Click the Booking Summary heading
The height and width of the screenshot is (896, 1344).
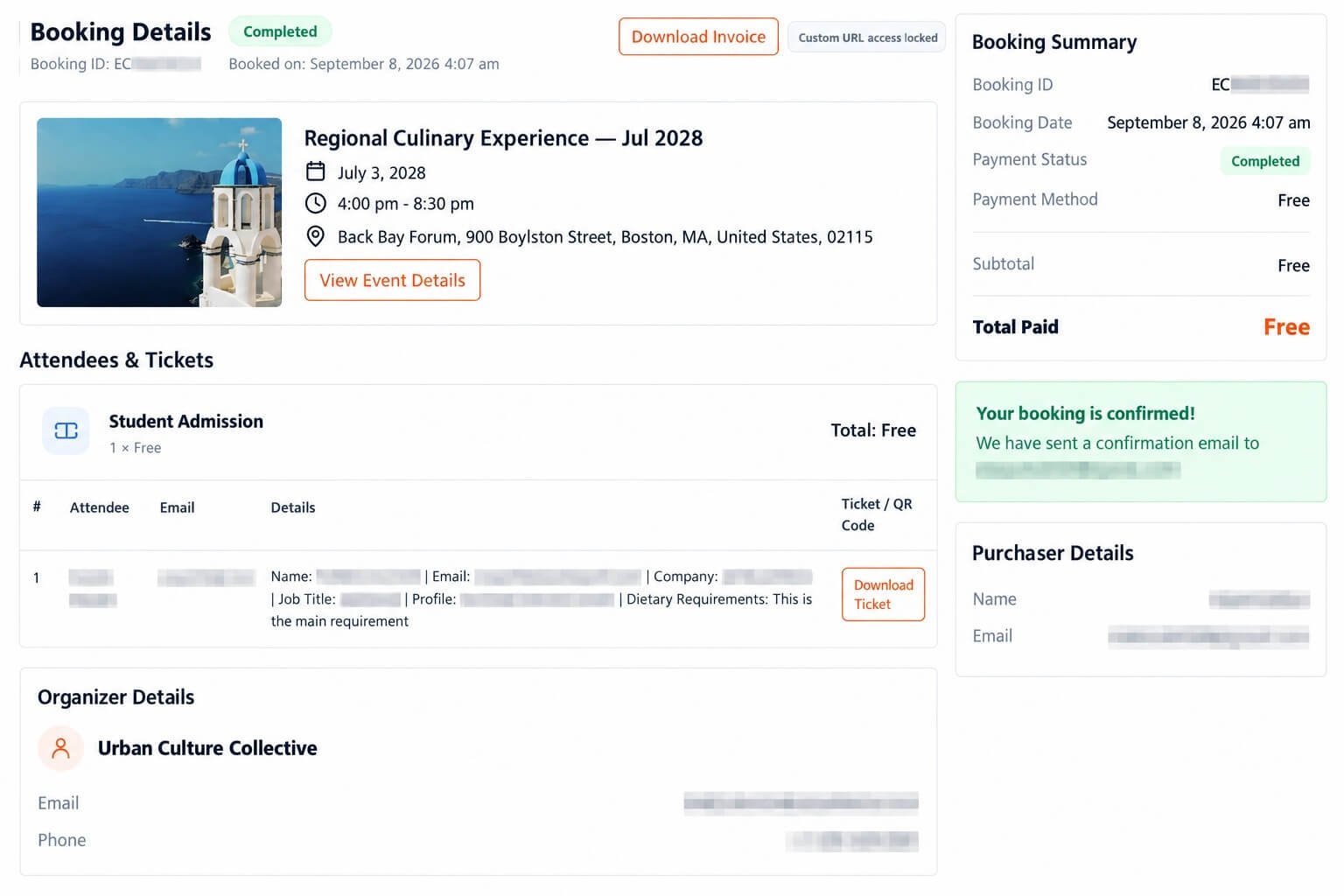pos(1054,42)
